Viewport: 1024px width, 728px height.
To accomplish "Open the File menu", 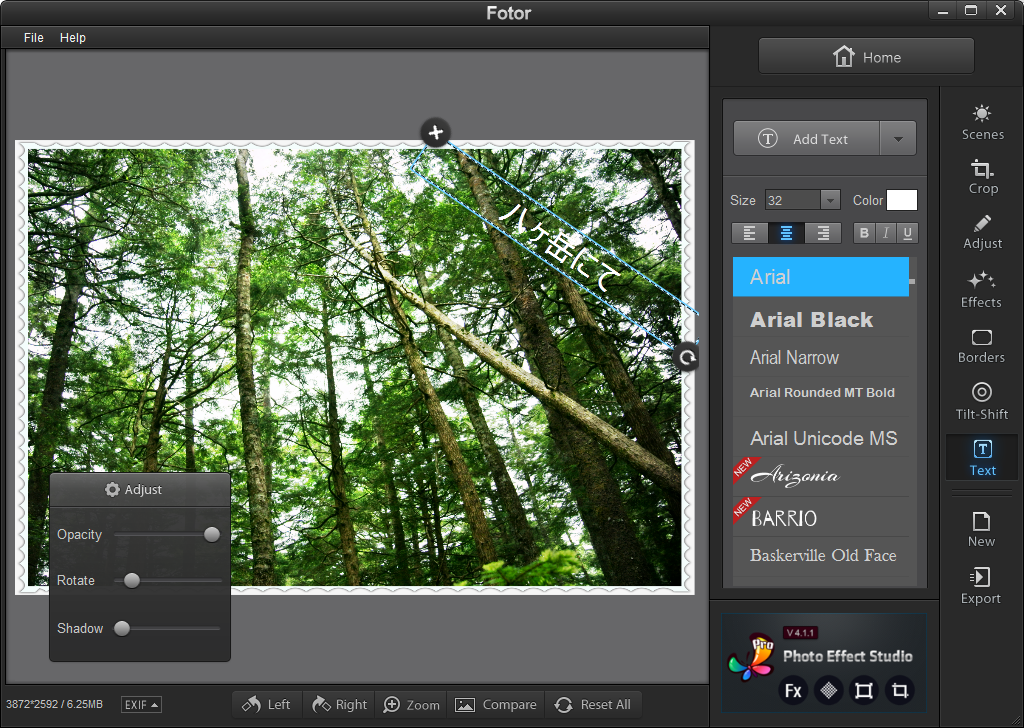I will 33,38.
